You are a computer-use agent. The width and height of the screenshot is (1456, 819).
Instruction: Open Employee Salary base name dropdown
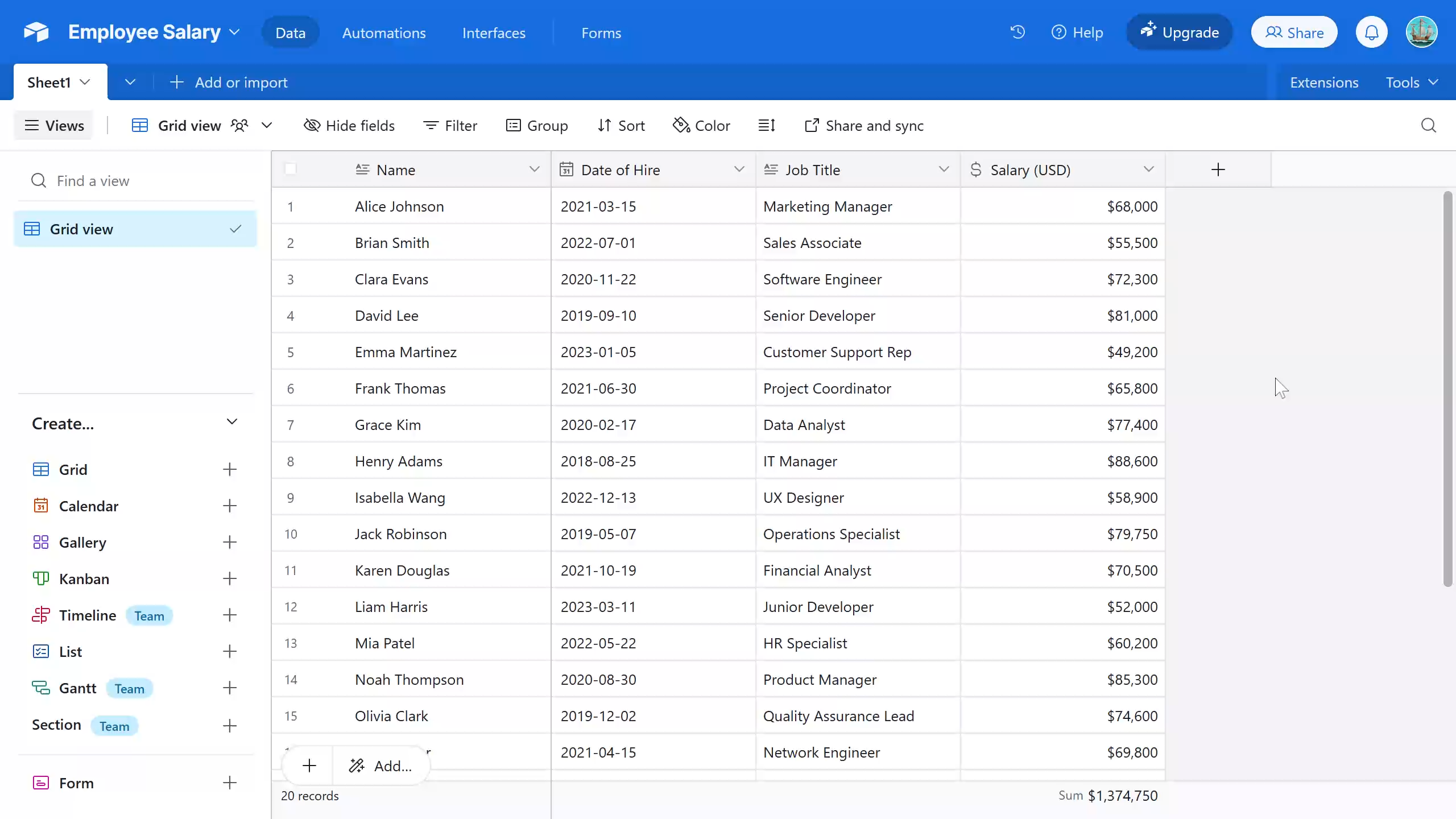234,32
